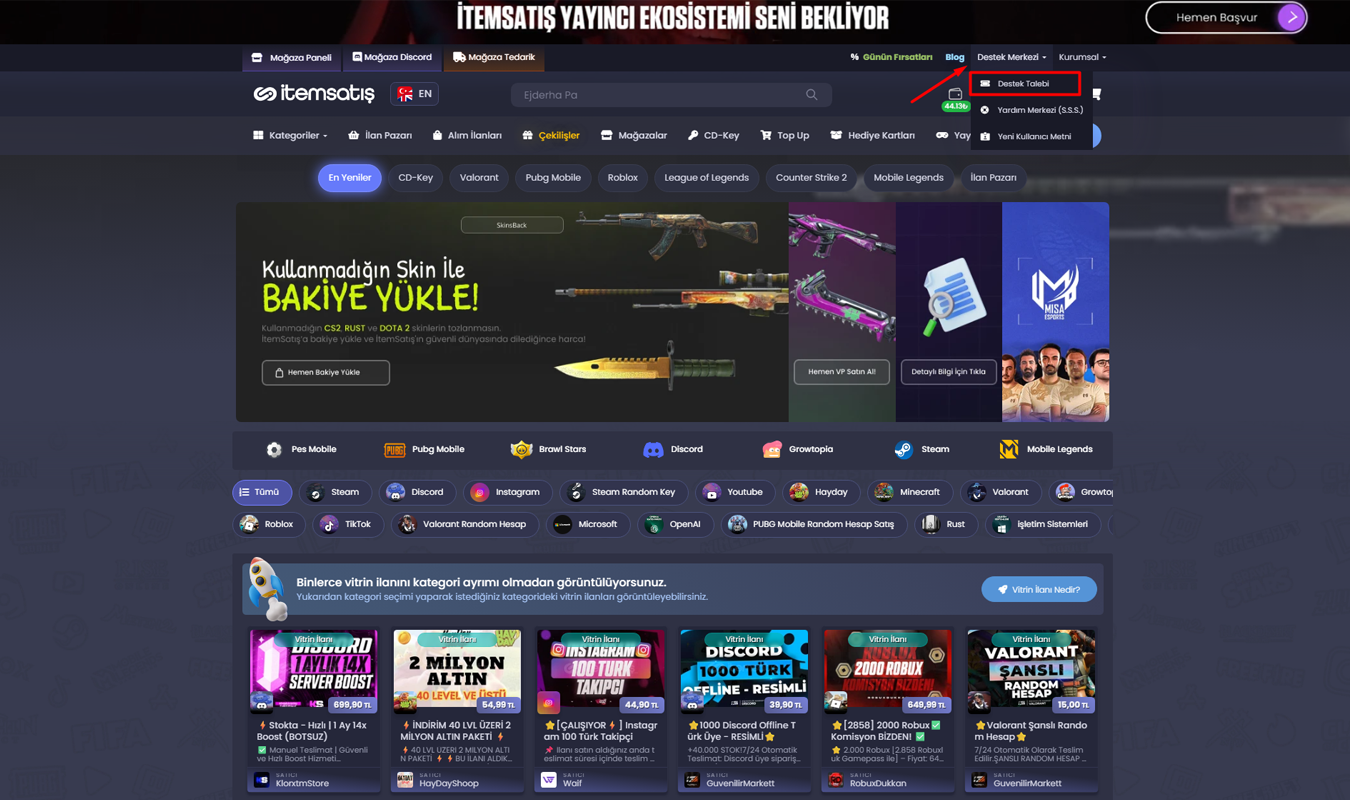Open the Valorant Şanslı Random Hesap thumbnail
1350x800 pixels.
(x=1031, y=670)
